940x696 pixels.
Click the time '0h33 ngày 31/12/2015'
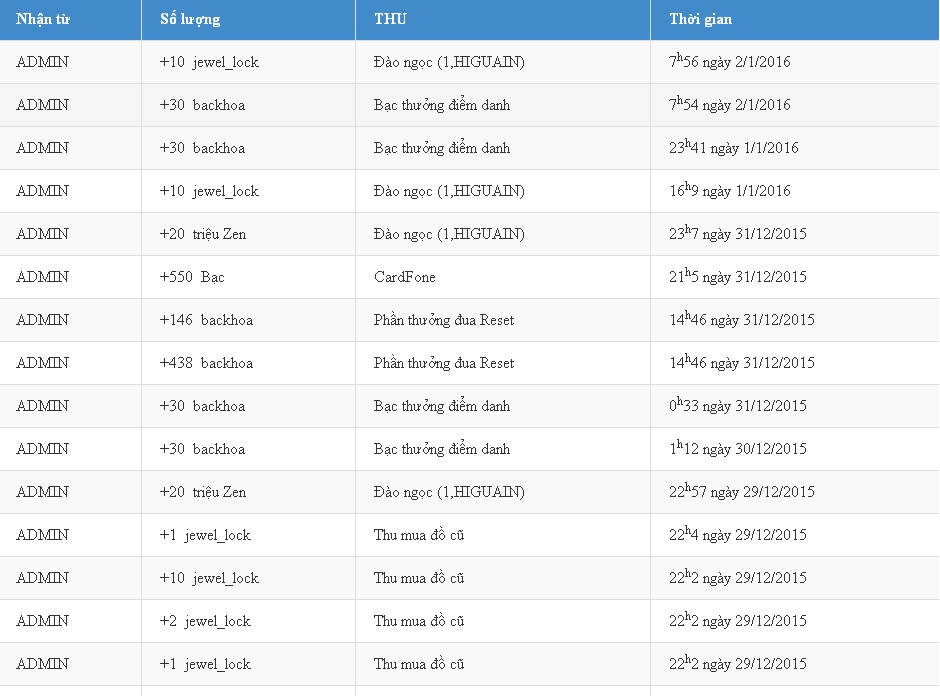(738, 405)
